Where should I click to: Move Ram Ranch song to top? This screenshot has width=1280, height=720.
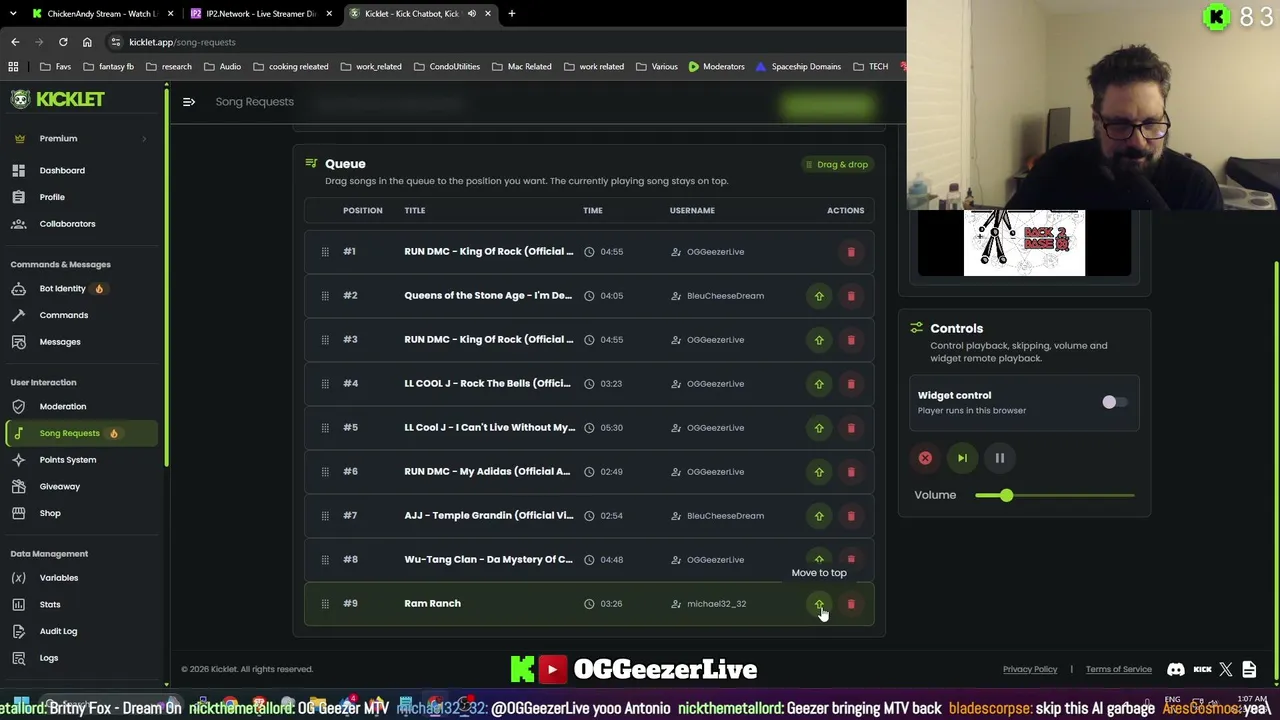pos(819,604)
